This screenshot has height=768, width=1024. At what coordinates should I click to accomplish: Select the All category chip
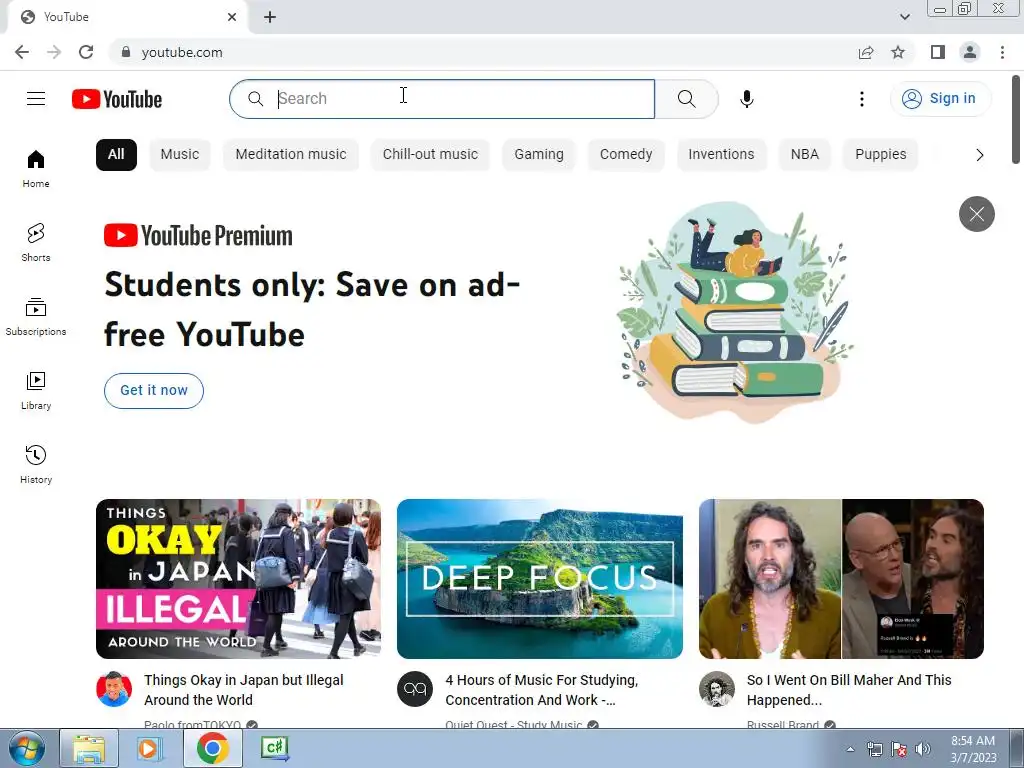pyautogui.click(x=116, y=155)
